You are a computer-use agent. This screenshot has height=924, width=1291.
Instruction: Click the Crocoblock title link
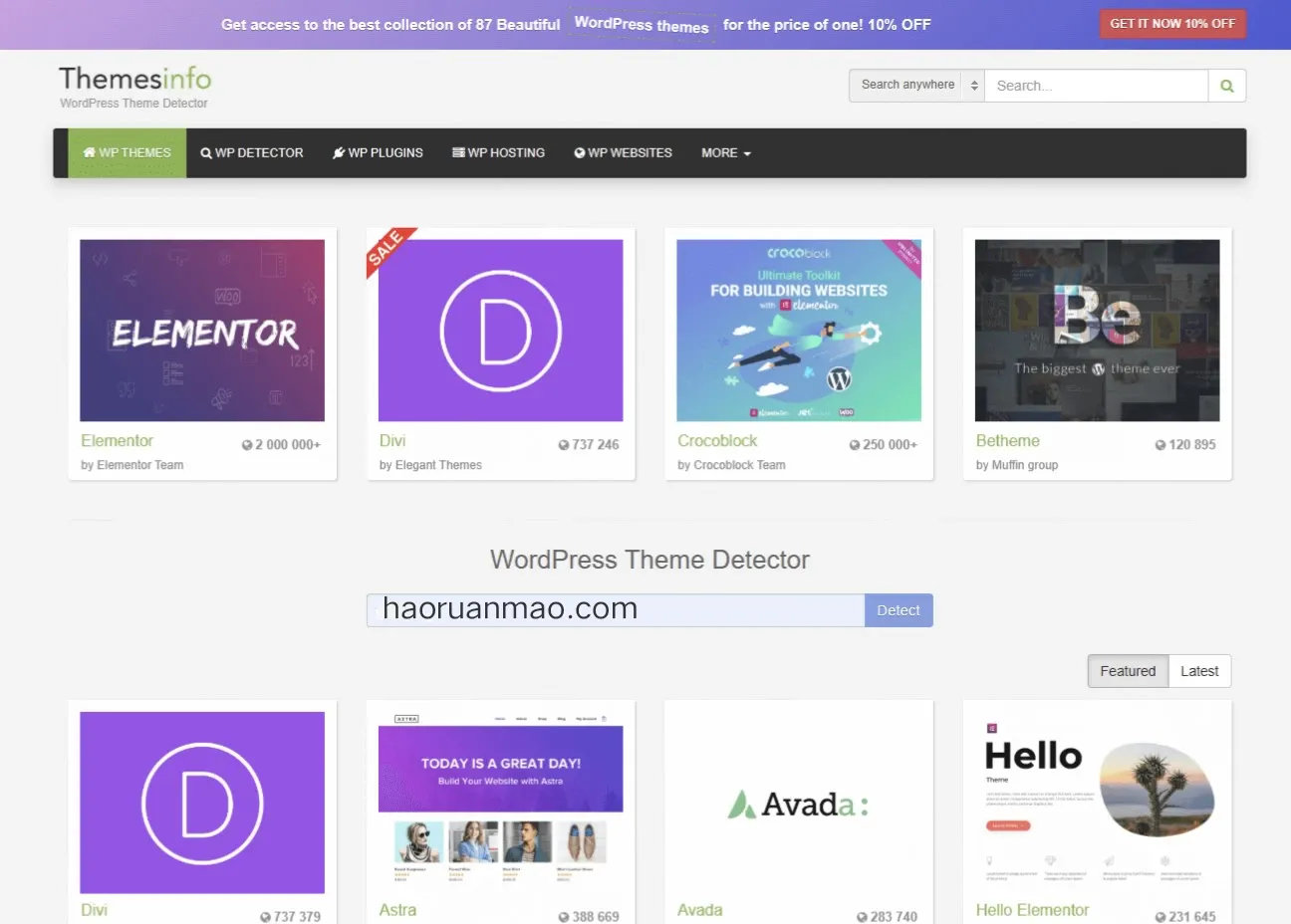[717, 441]
